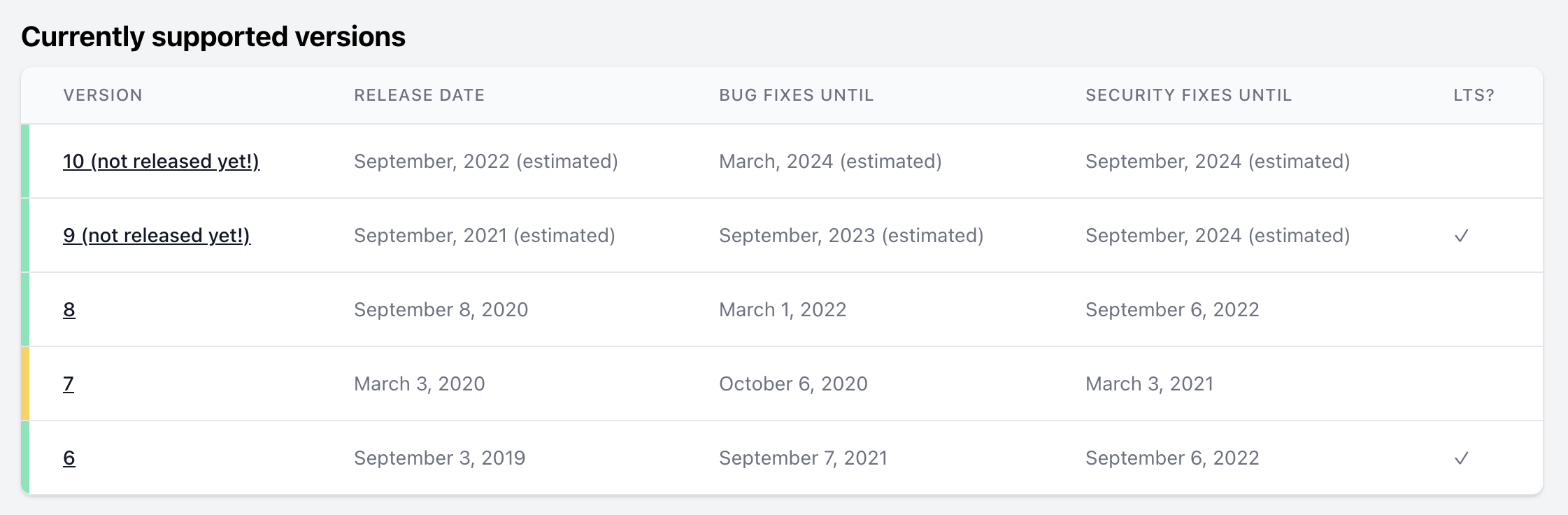Click the BUG FIXES UNTIL header
Image resolution: width=1568 pixels, height=515 pixels.
tap(797, 95)
